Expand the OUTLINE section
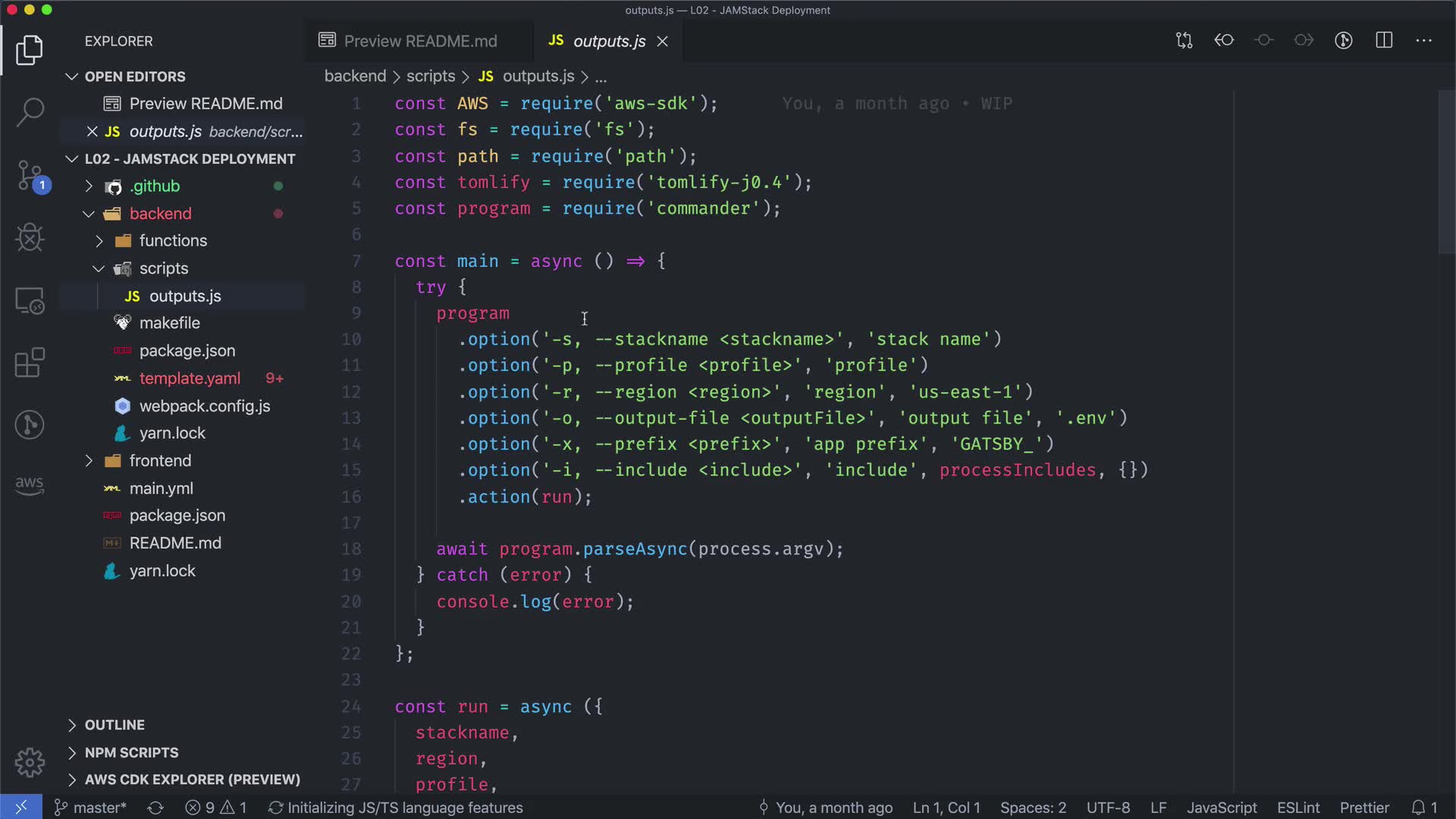 pyautogui.click(x=114, y=725)
